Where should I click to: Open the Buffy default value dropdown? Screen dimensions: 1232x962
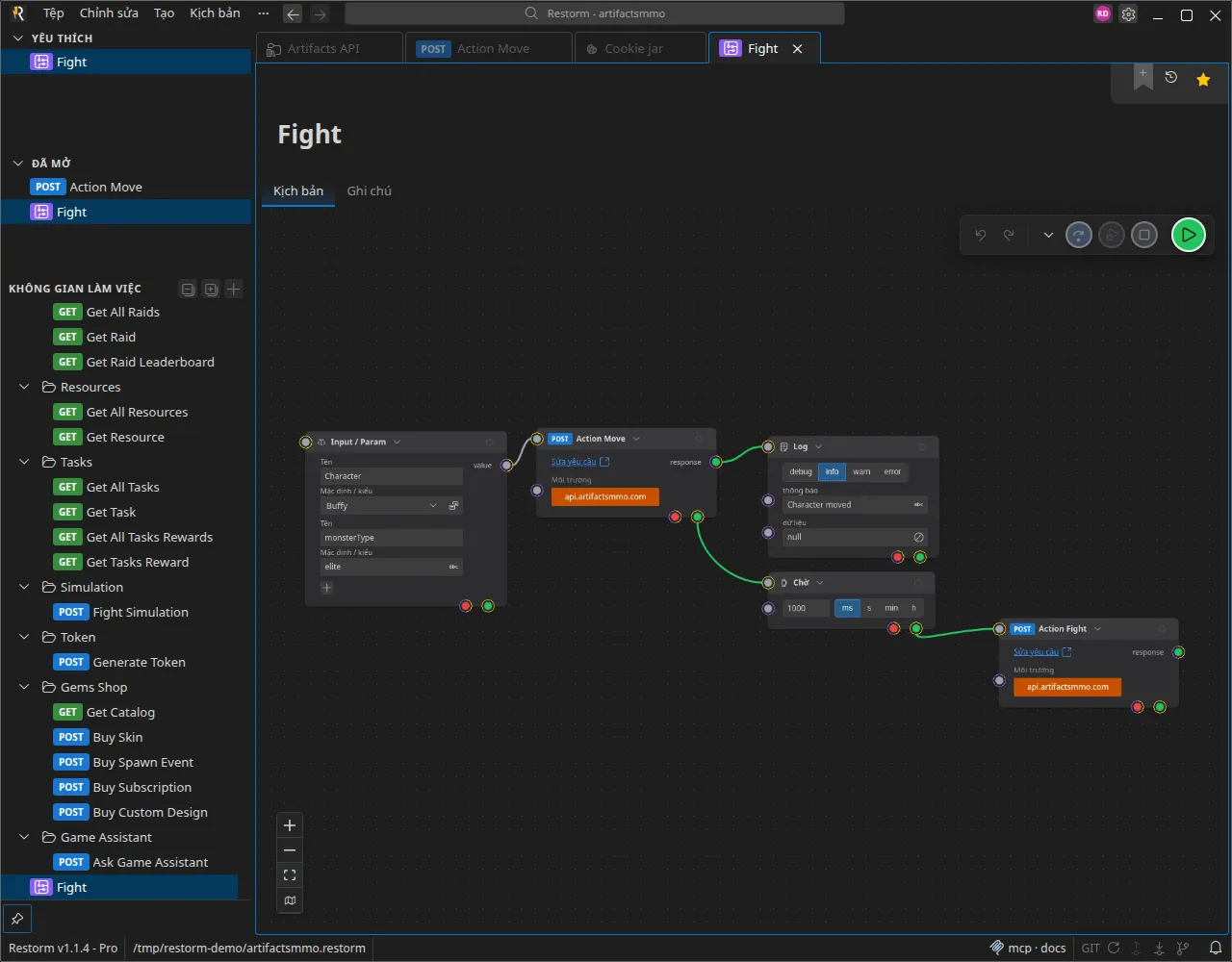433,505
